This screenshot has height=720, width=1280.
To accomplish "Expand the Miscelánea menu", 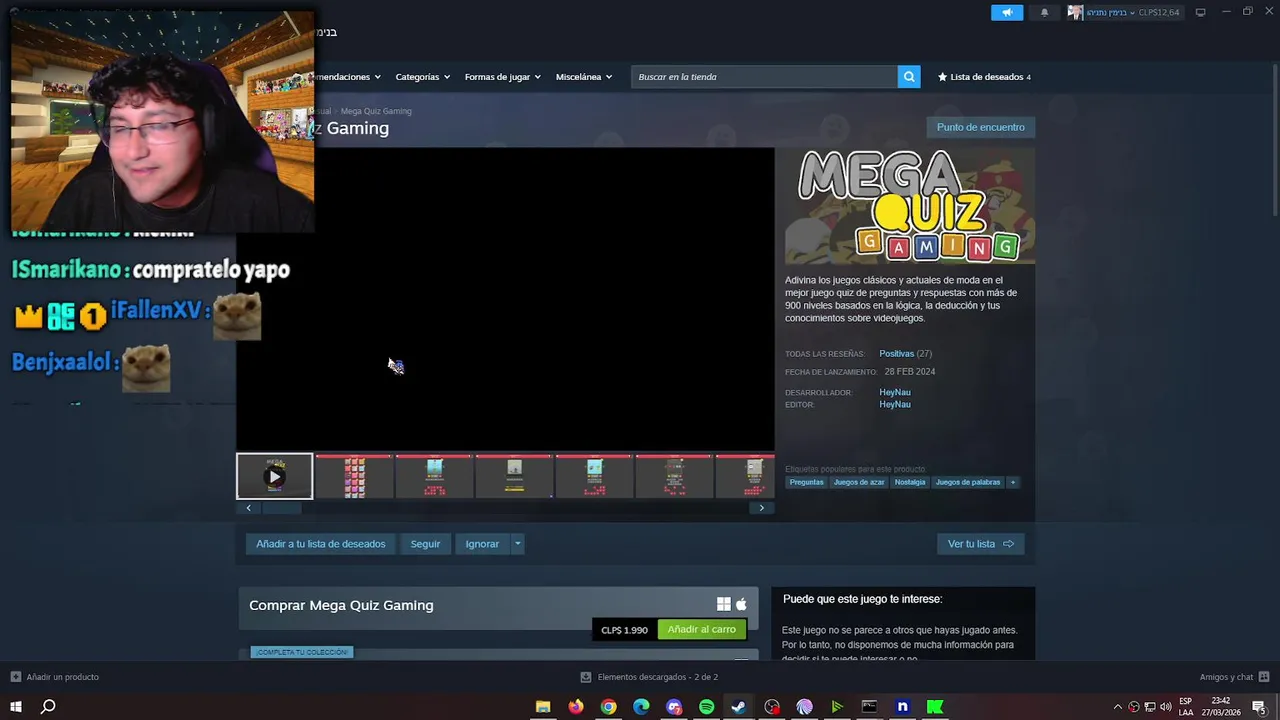I will coord(583,77).
